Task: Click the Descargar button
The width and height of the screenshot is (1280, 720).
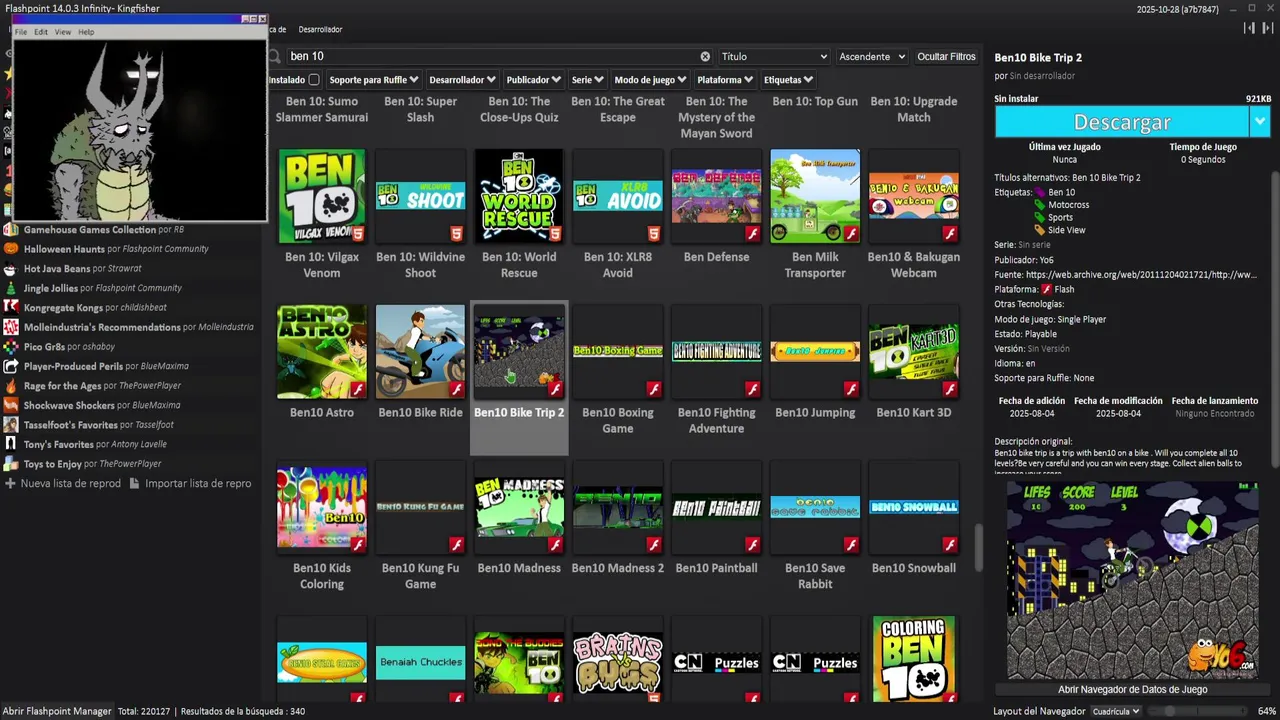Action: coord(1122,122)
